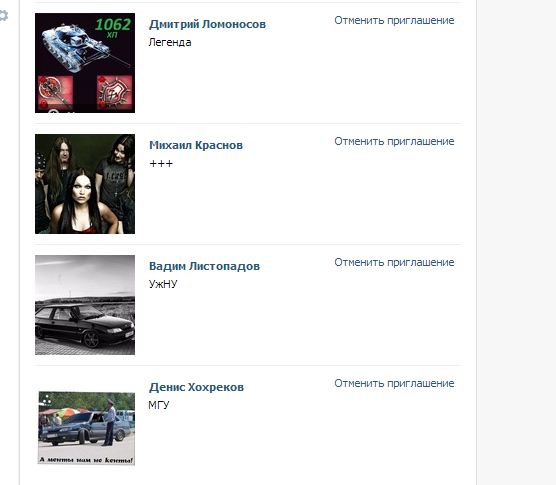Click the Легенда status text
This screenshot has height=485, width=556.
coord(170,42)
